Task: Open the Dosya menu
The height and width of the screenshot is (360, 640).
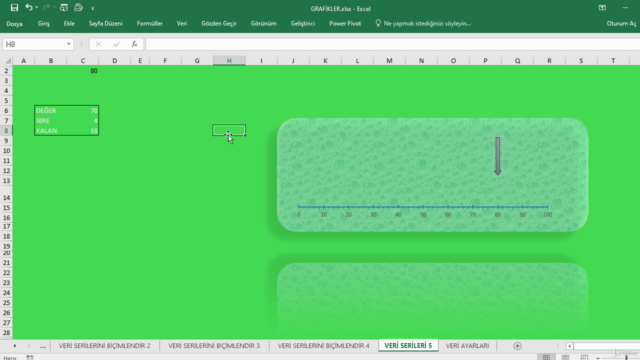Action: click(x=14, y=24)
